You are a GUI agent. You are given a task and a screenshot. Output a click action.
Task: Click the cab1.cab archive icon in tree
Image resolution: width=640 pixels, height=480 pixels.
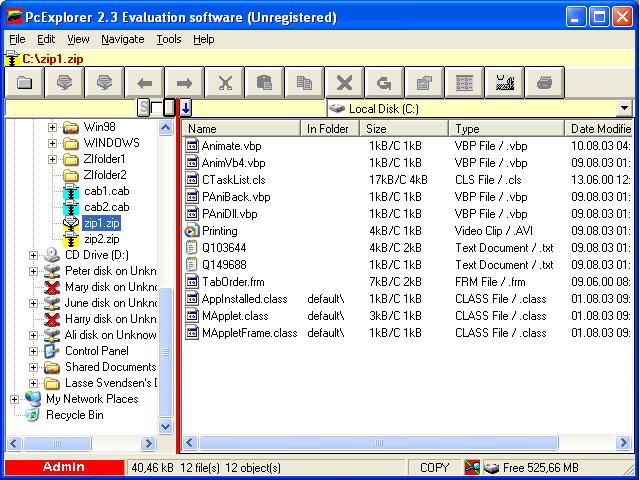[71, 191]
